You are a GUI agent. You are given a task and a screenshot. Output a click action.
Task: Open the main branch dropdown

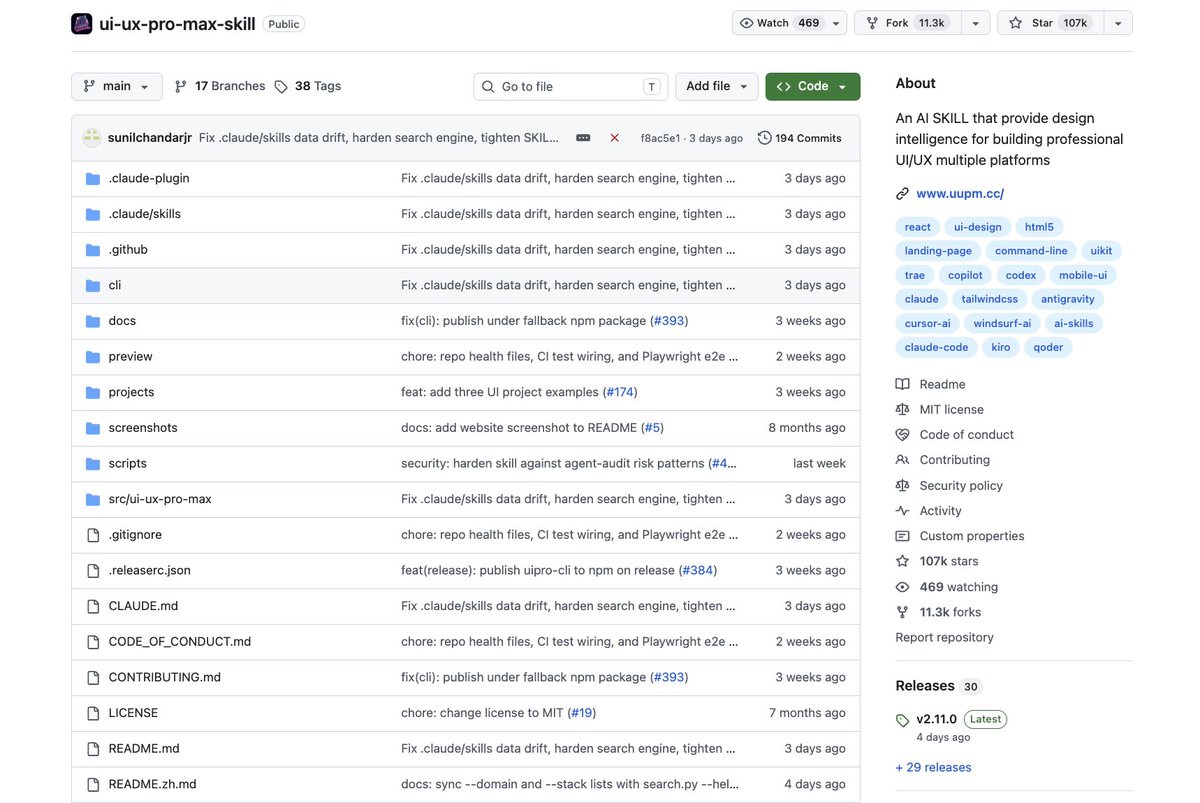click(117, 86)
